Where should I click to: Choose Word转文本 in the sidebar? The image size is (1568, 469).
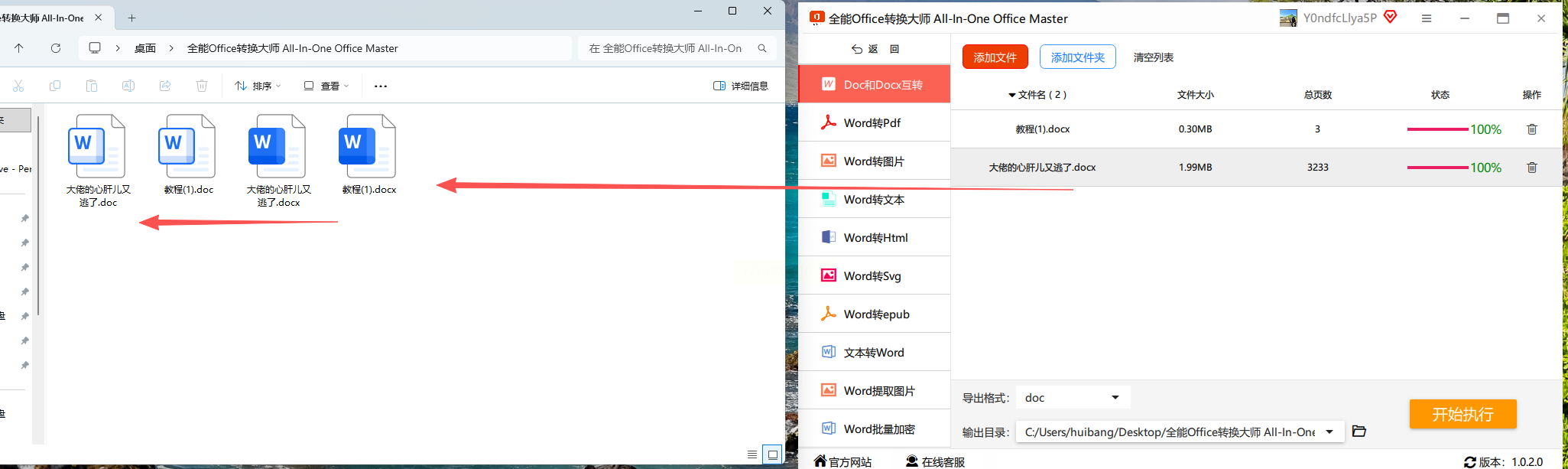[x=874, y=199]
